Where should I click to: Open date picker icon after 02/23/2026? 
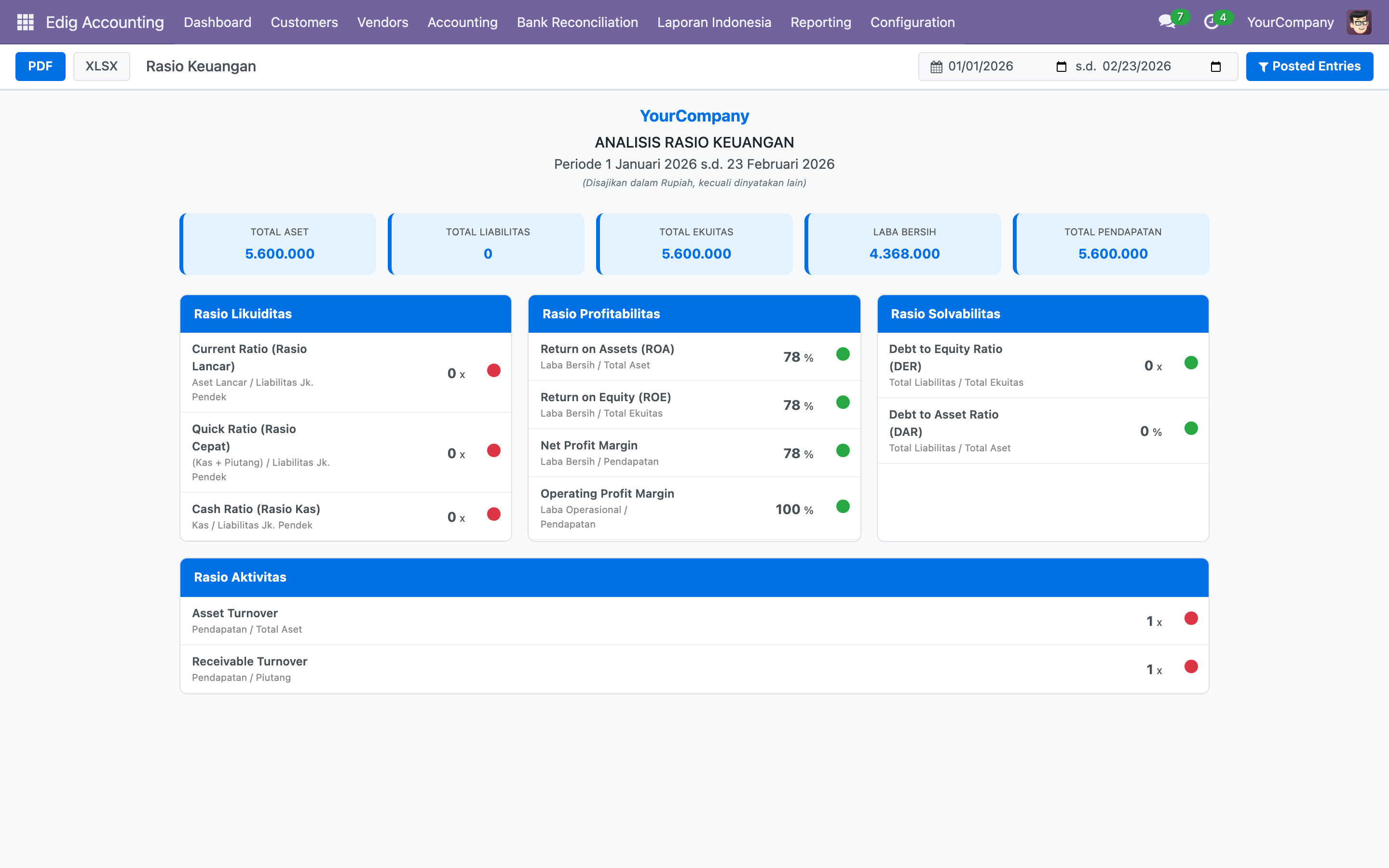[x=1215, y=67]
